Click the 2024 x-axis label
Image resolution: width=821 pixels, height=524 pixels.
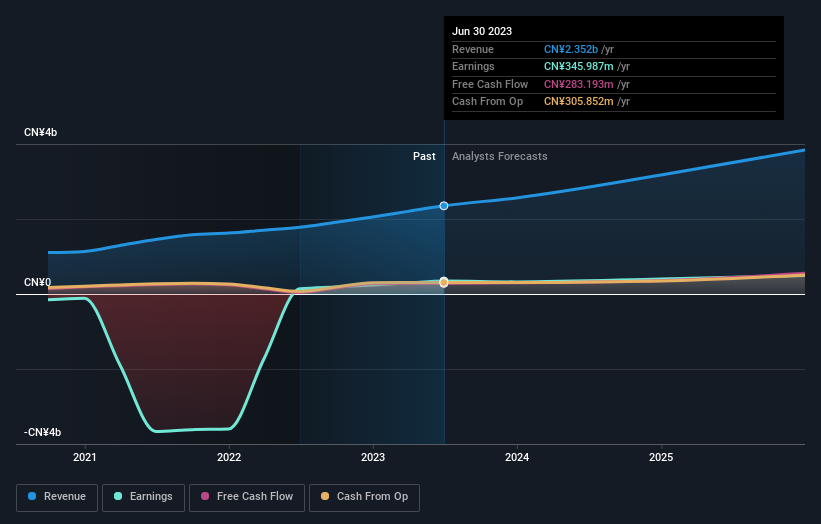tap(517, 457)
